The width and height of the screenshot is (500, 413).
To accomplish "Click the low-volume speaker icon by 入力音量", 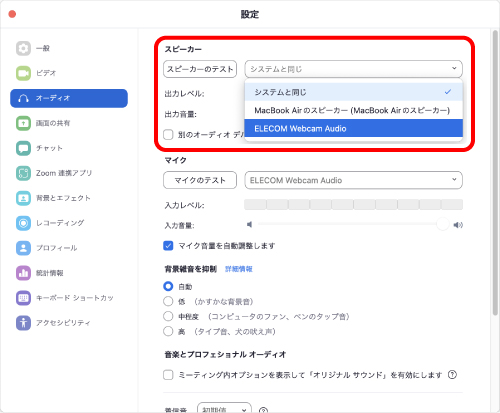I will [x=249, y=225].
